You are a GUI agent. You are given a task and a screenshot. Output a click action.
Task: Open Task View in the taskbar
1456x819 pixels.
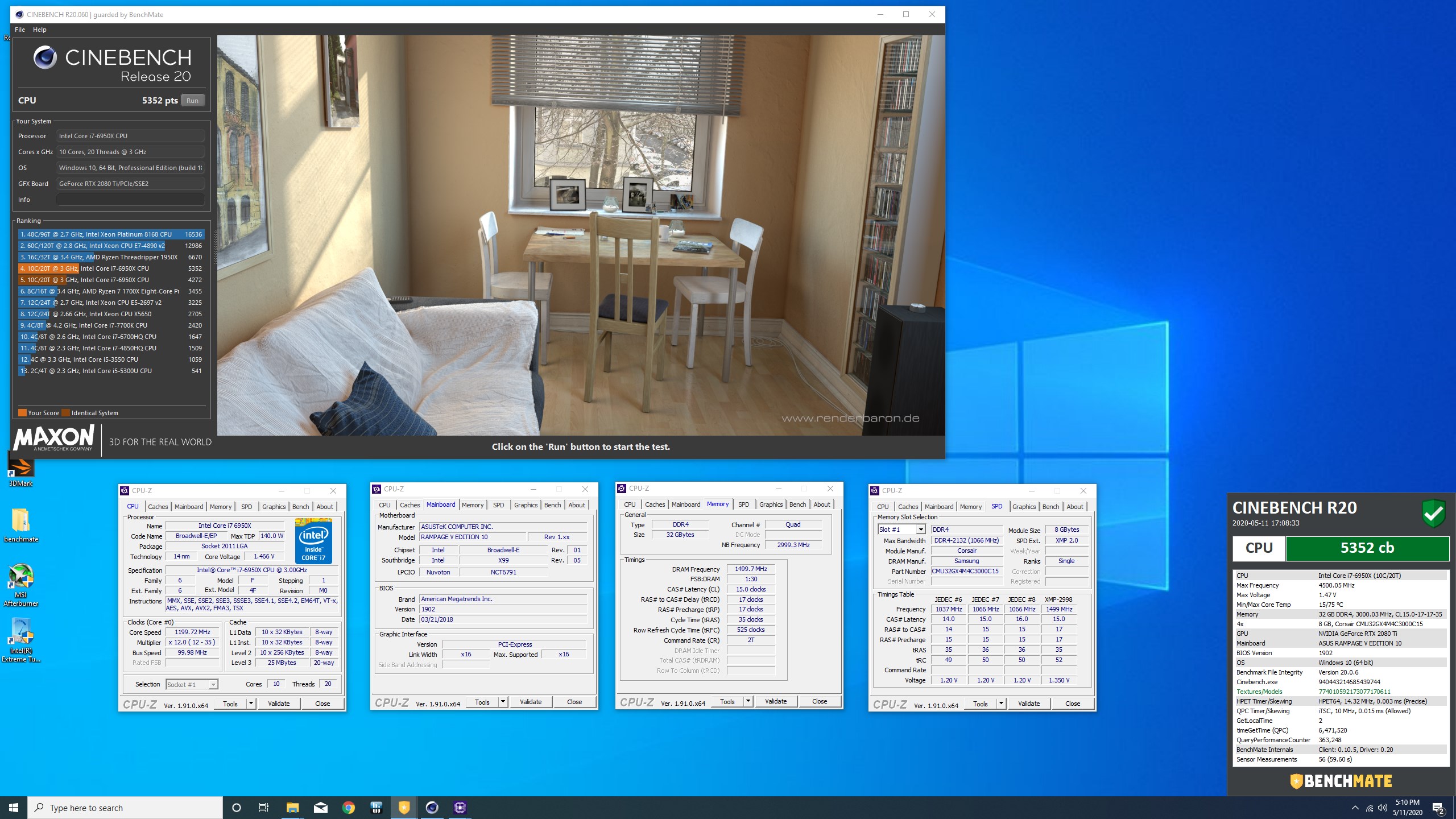264,808
